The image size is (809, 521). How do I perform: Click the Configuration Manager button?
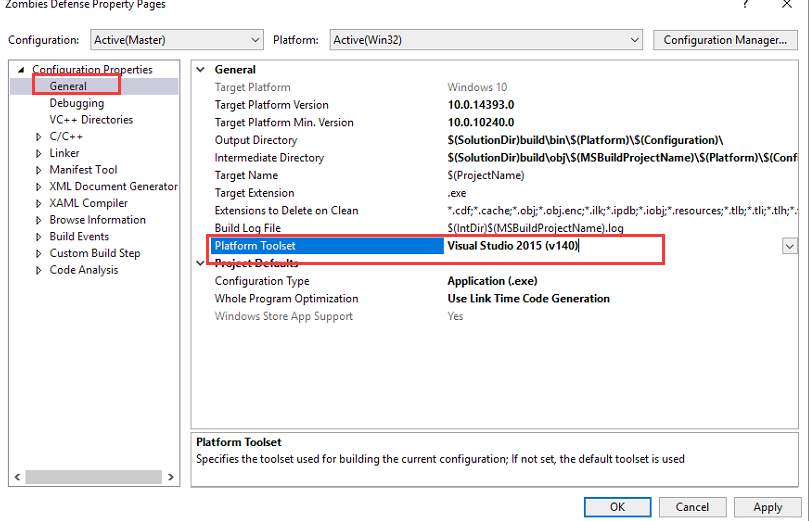click(x=725, y=40)
